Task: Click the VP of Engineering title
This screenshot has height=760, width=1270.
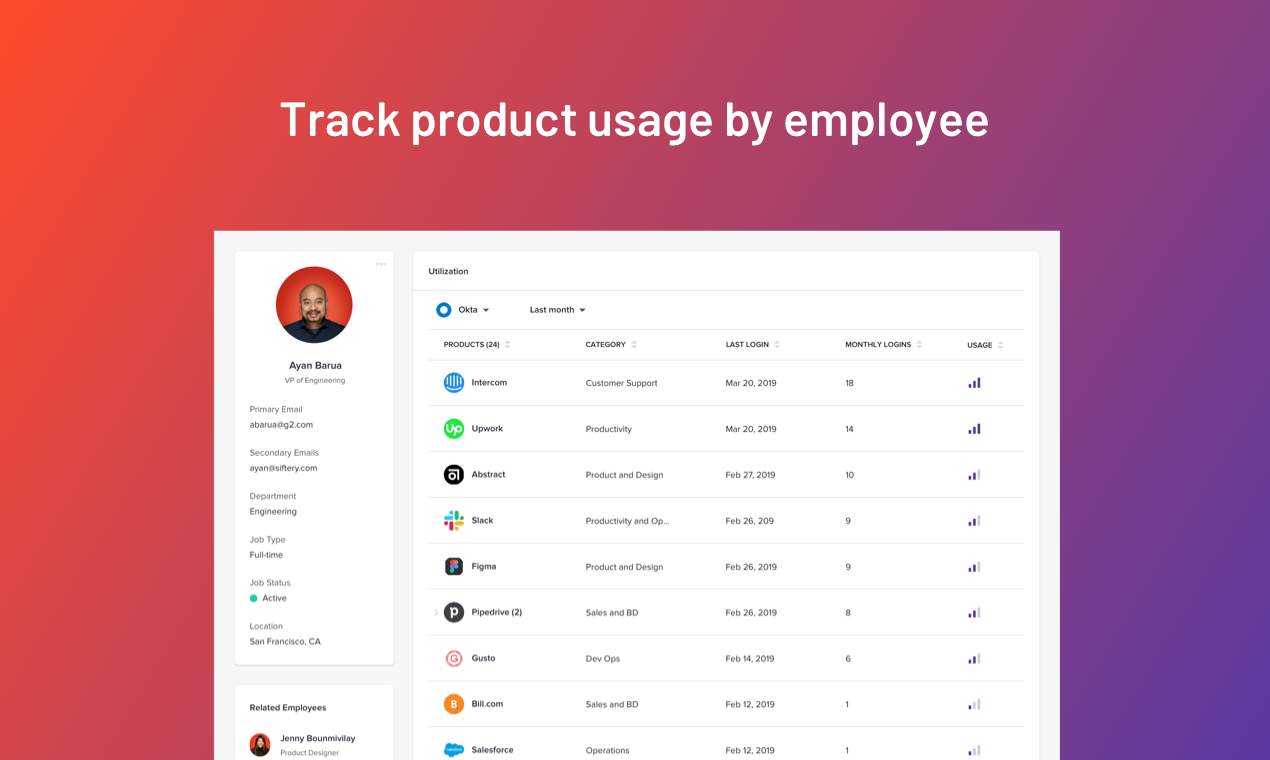Action: [314, 381]
